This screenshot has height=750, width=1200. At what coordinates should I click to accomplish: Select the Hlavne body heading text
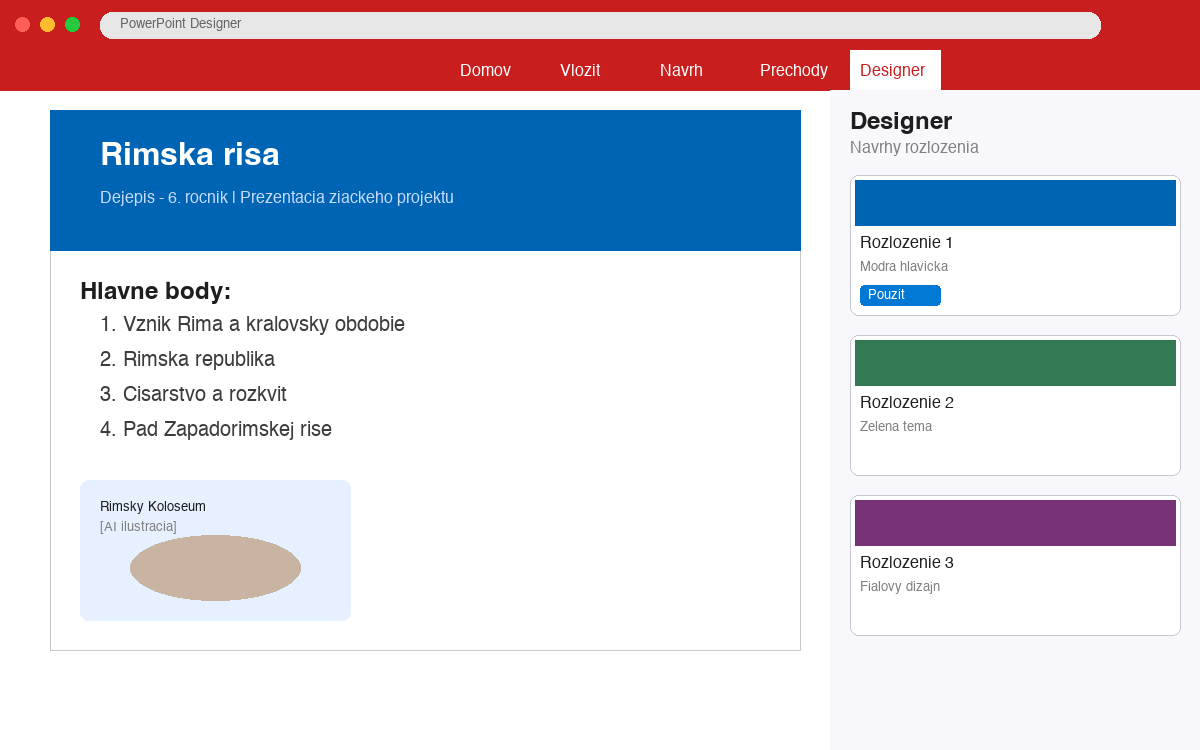(x=155, y=291)
